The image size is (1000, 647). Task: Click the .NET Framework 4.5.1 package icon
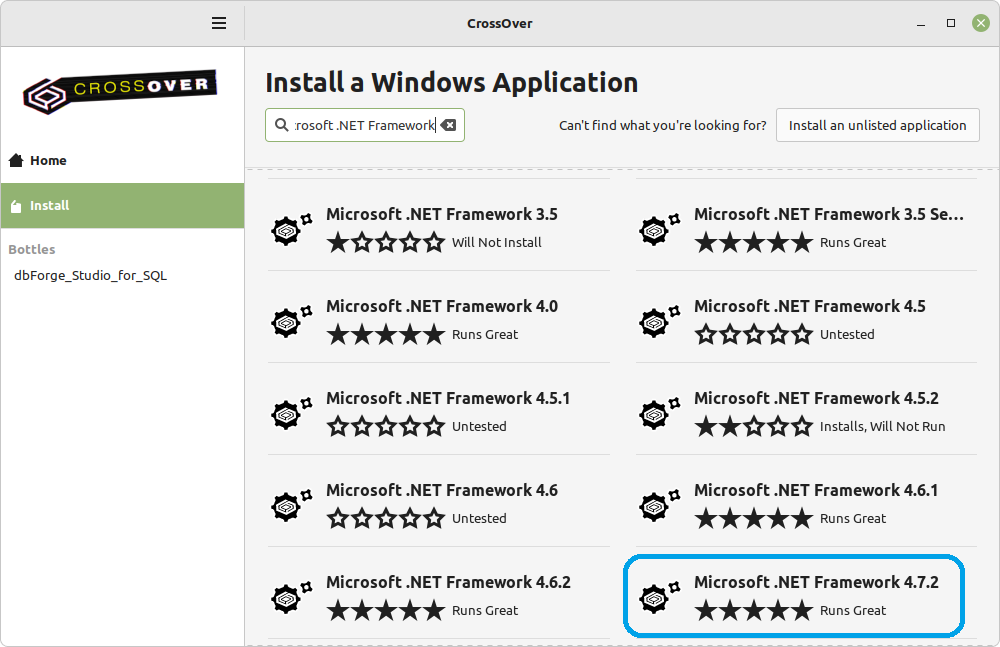coord(288,414)
